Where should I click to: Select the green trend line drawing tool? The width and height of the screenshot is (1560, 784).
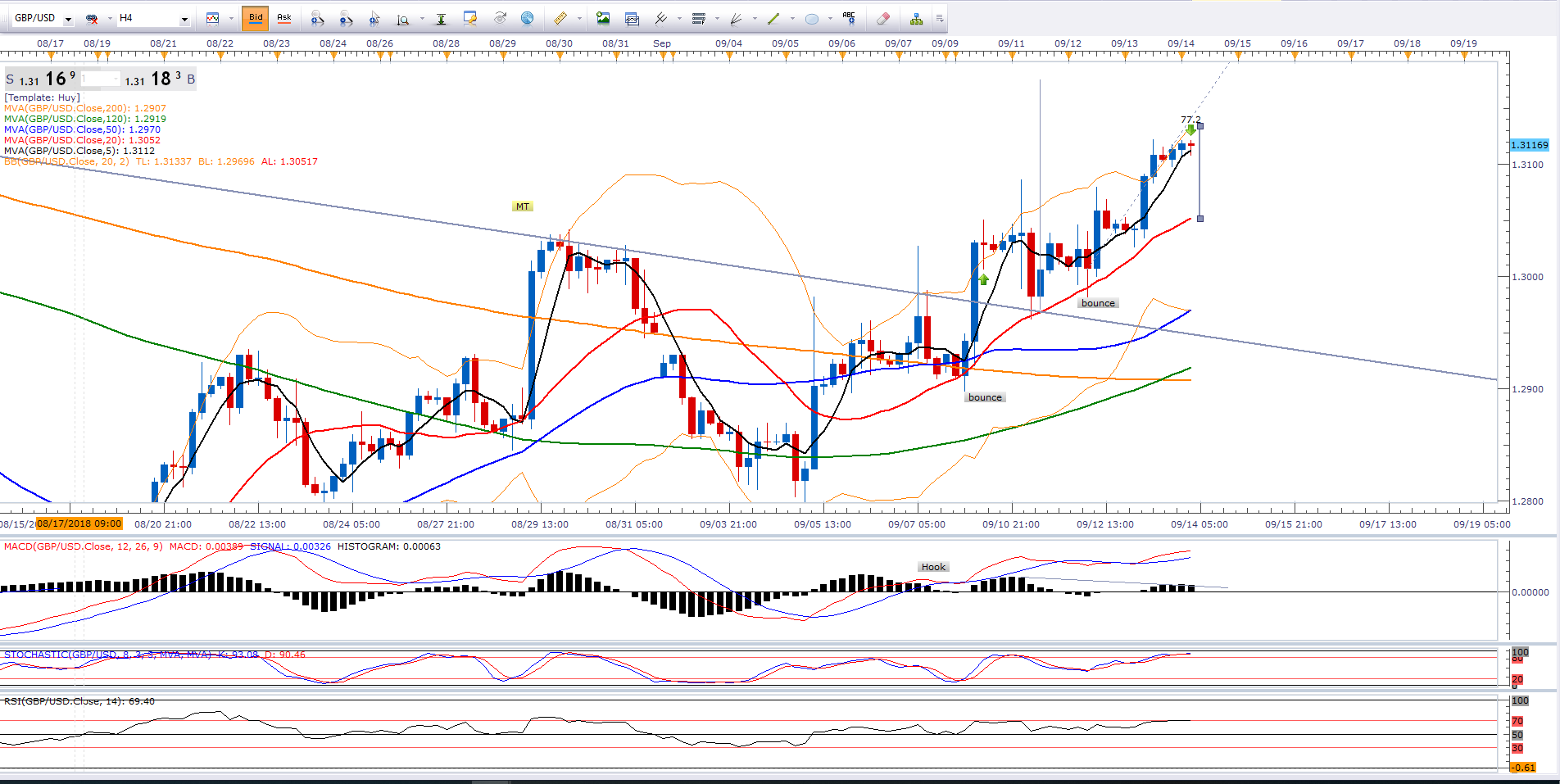coord(773,18)
